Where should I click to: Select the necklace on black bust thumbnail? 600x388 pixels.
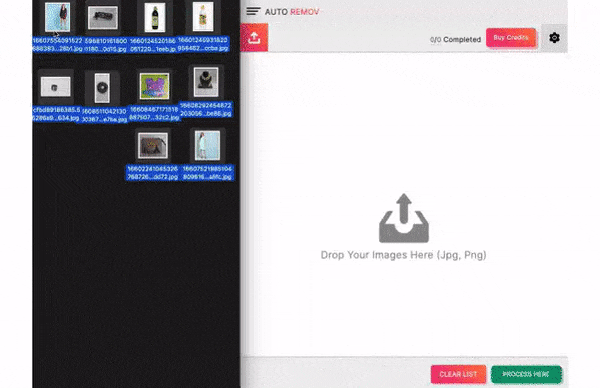(206, 82)
